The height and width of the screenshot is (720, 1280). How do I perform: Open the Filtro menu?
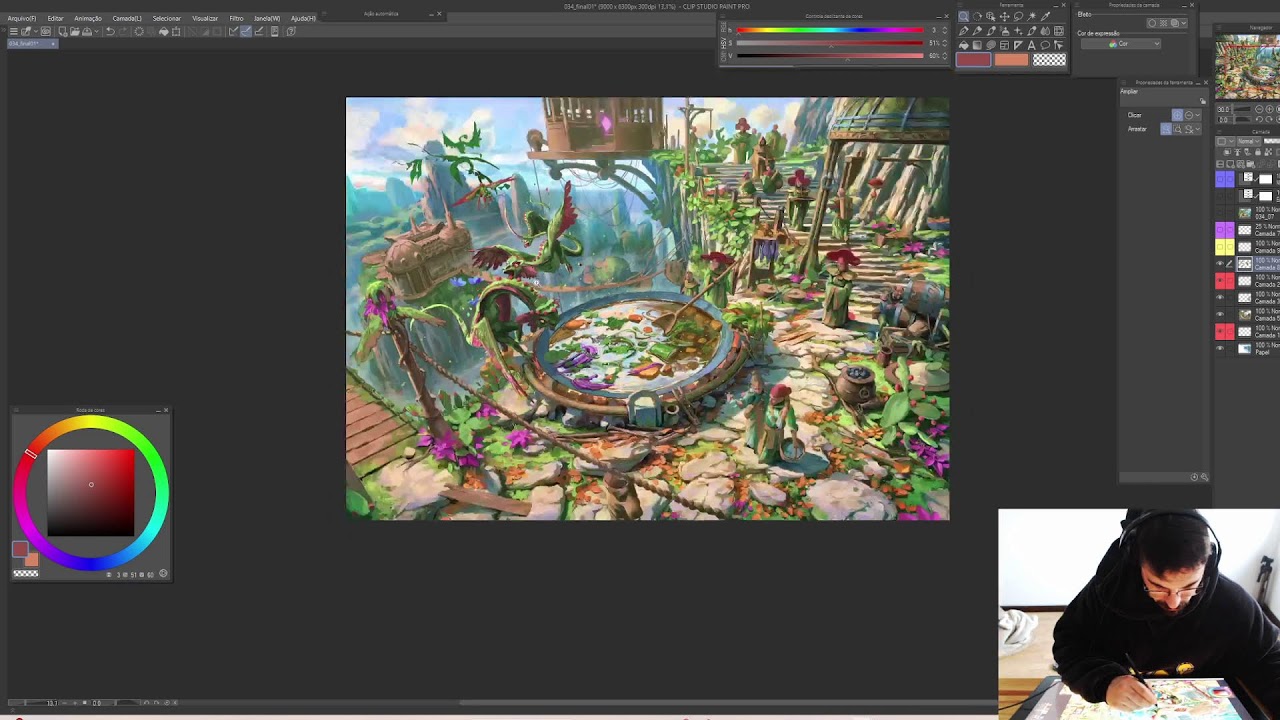236,18
